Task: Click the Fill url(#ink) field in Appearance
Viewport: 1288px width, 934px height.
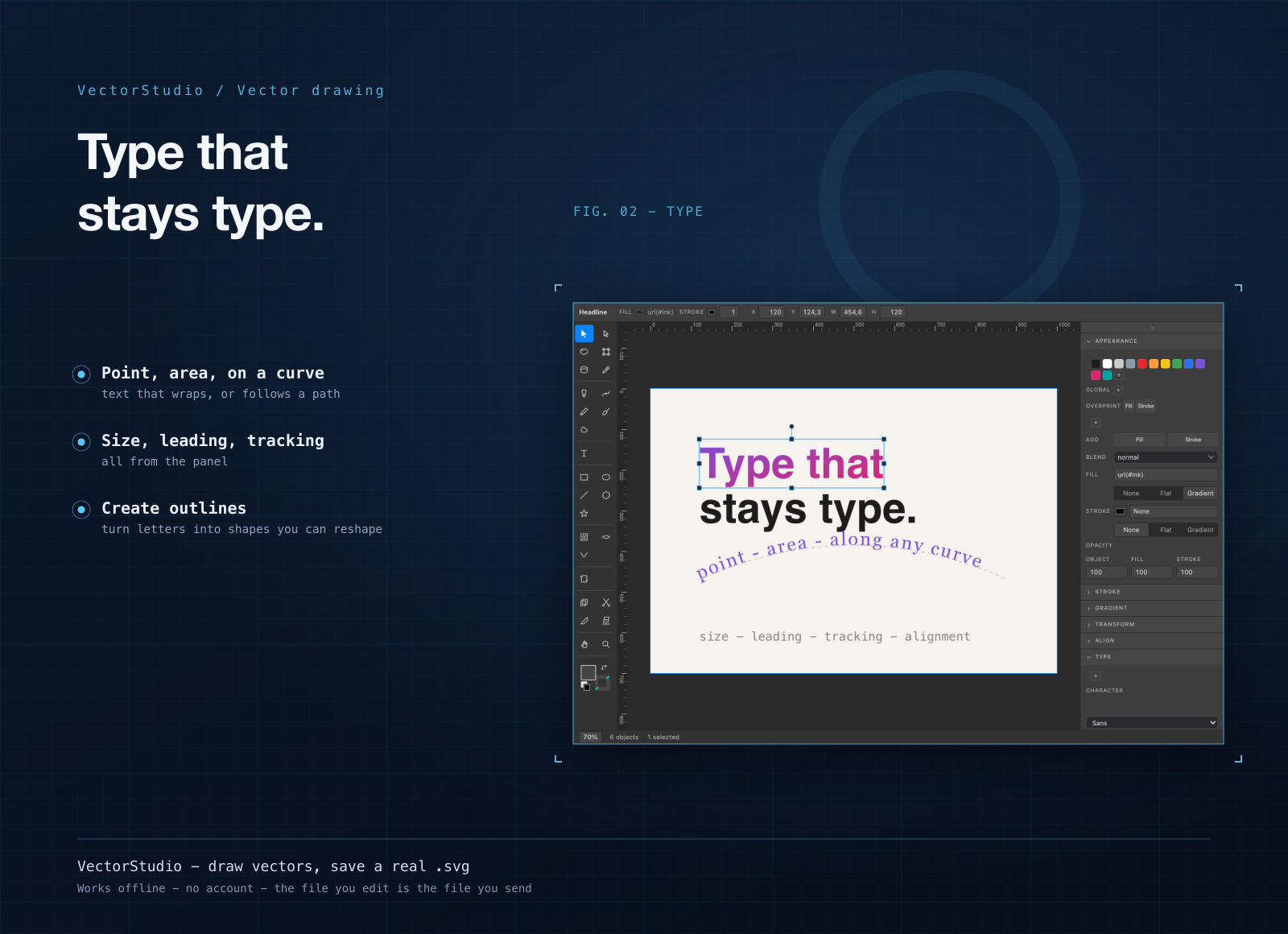Action: [1166, 475]
